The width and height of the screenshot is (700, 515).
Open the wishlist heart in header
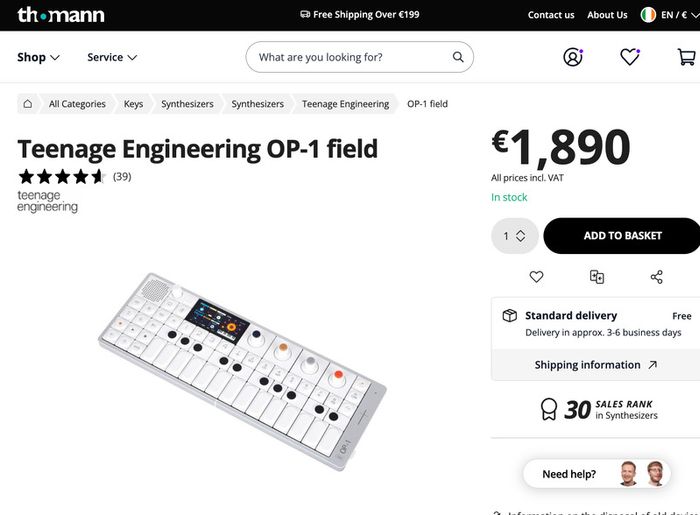(630, 57)
